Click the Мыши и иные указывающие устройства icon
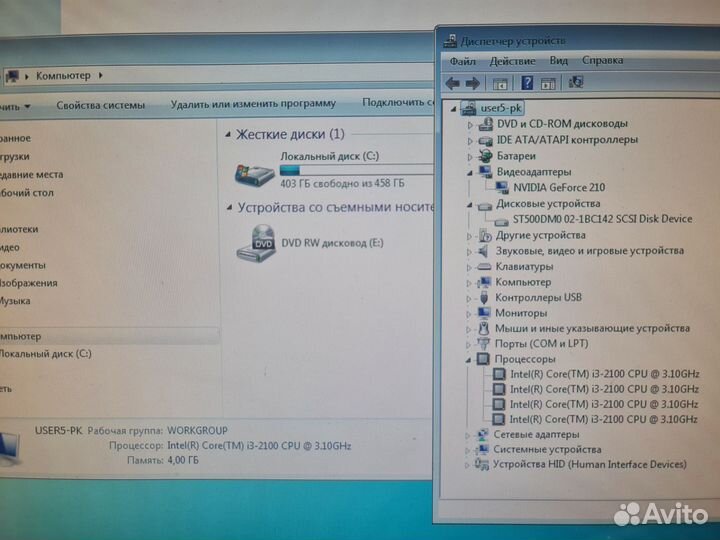 [484, 328]
